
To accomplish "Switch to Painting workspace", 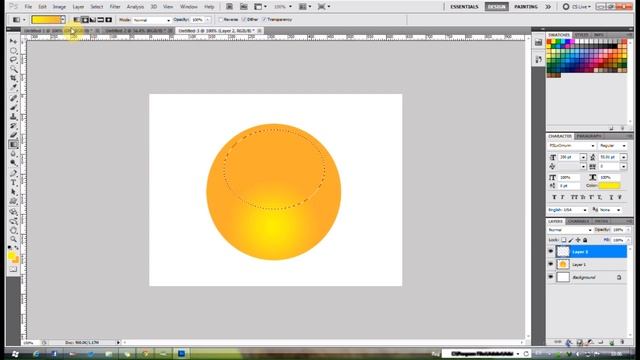I will pyautogui.click(x=526, y=7).
